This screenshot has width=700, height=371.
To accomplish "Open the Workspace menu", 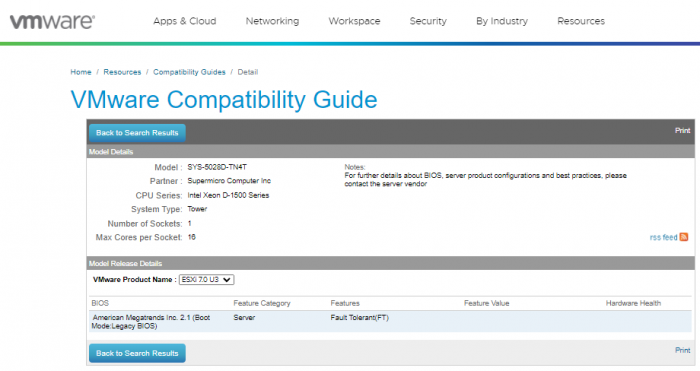I will [x=354, y=21].
